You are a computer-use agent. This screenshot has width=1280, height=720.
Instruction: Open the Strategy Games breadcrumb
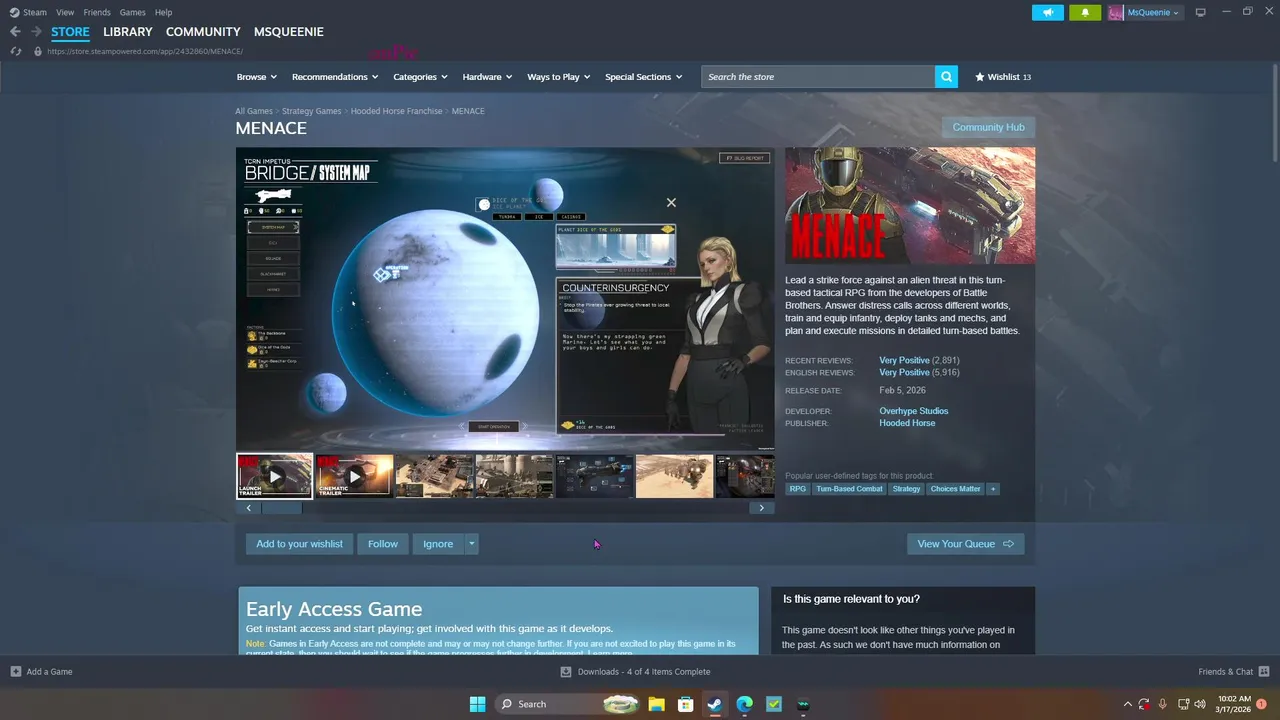[311, 111]
